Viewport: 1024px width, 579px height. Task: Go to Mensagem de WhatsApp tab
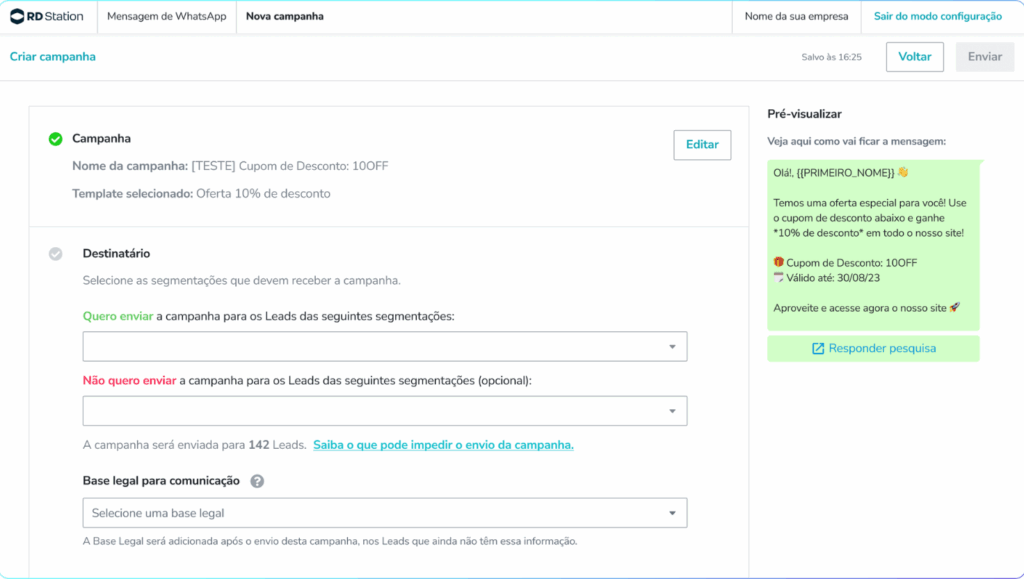click(x=166, y=16)
